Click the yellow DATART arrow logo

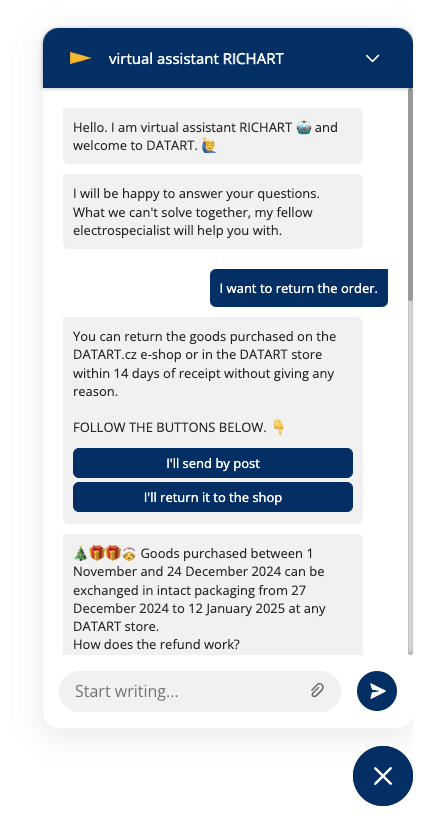[80, 58]
